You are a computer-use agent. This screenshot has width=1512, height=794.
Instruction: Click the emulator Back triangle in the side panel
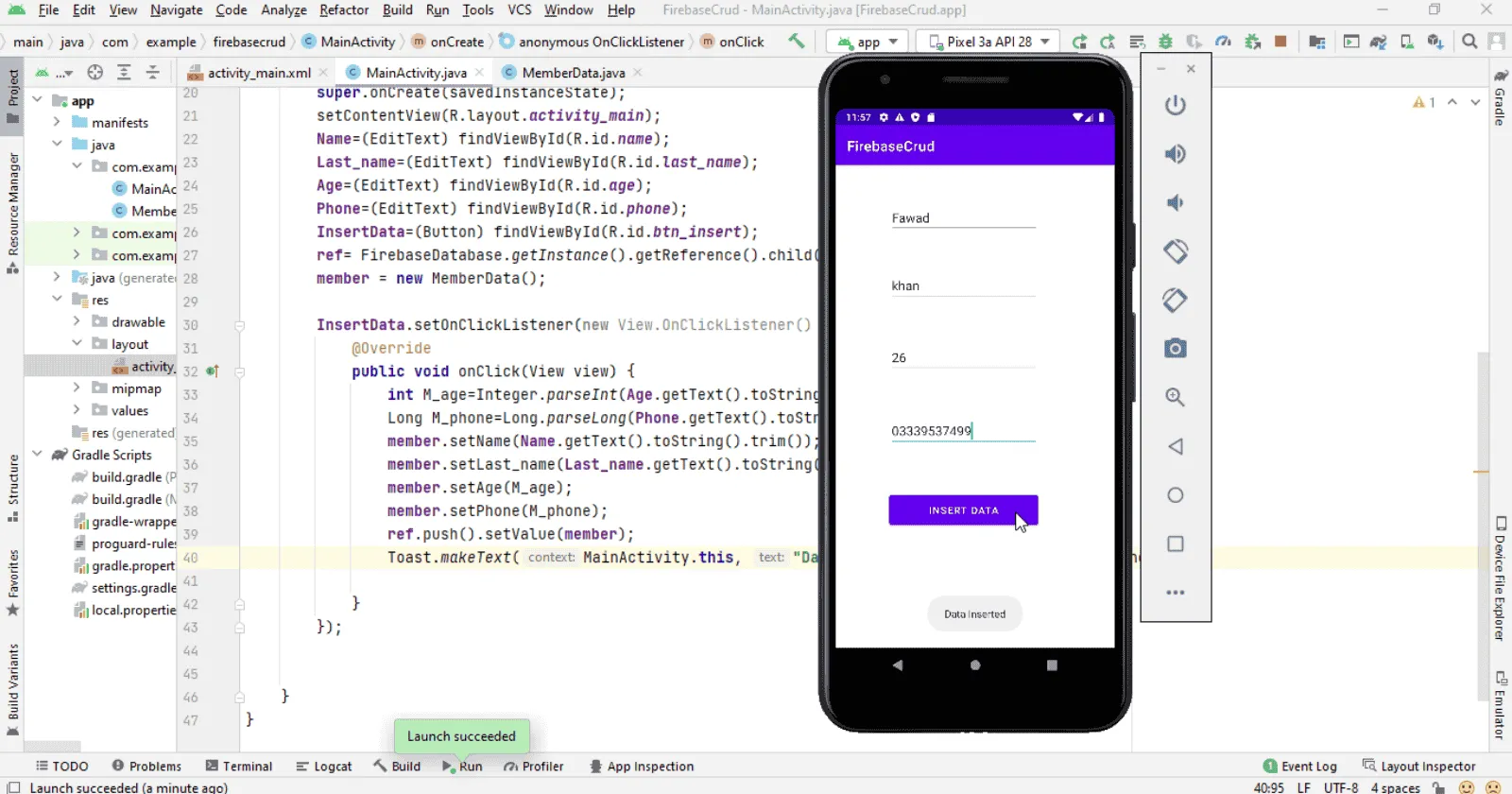[x=1176, y=446]
